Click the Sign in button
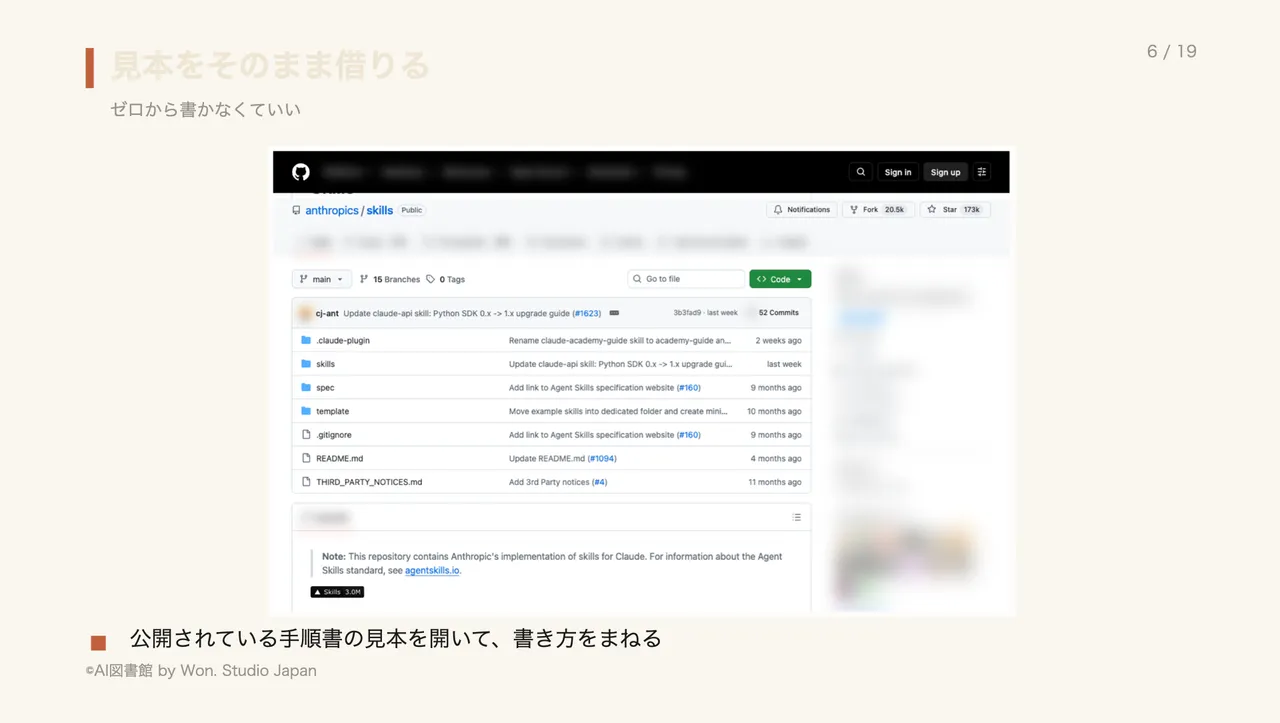The height and width of the screenshot is (723, 1280). pyautogui.click(x=898, y=172)
